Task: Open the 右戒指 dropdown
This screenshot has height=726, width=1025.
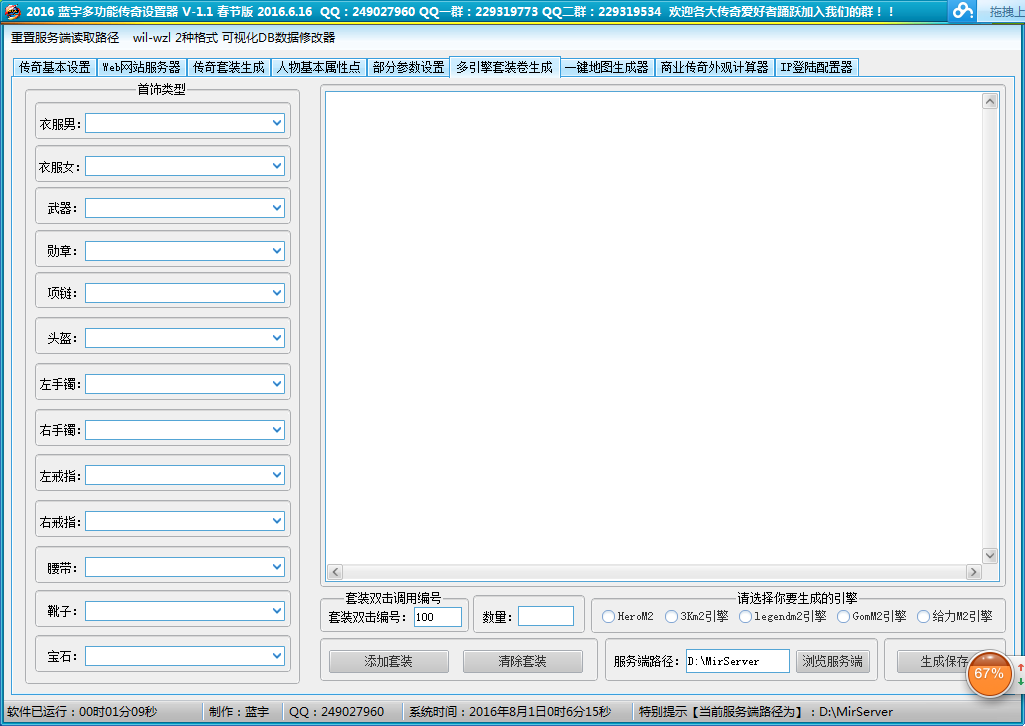Action: point(277,521)
